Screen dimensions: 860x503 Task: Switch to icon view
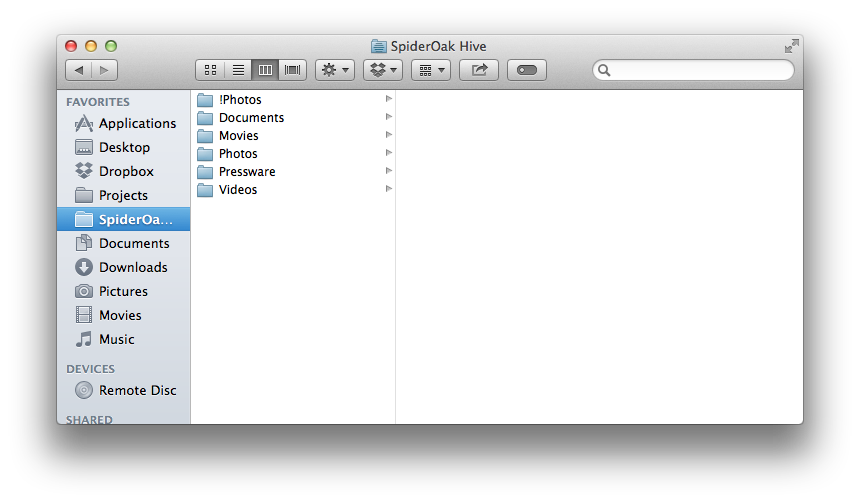(x=210, y=70)
